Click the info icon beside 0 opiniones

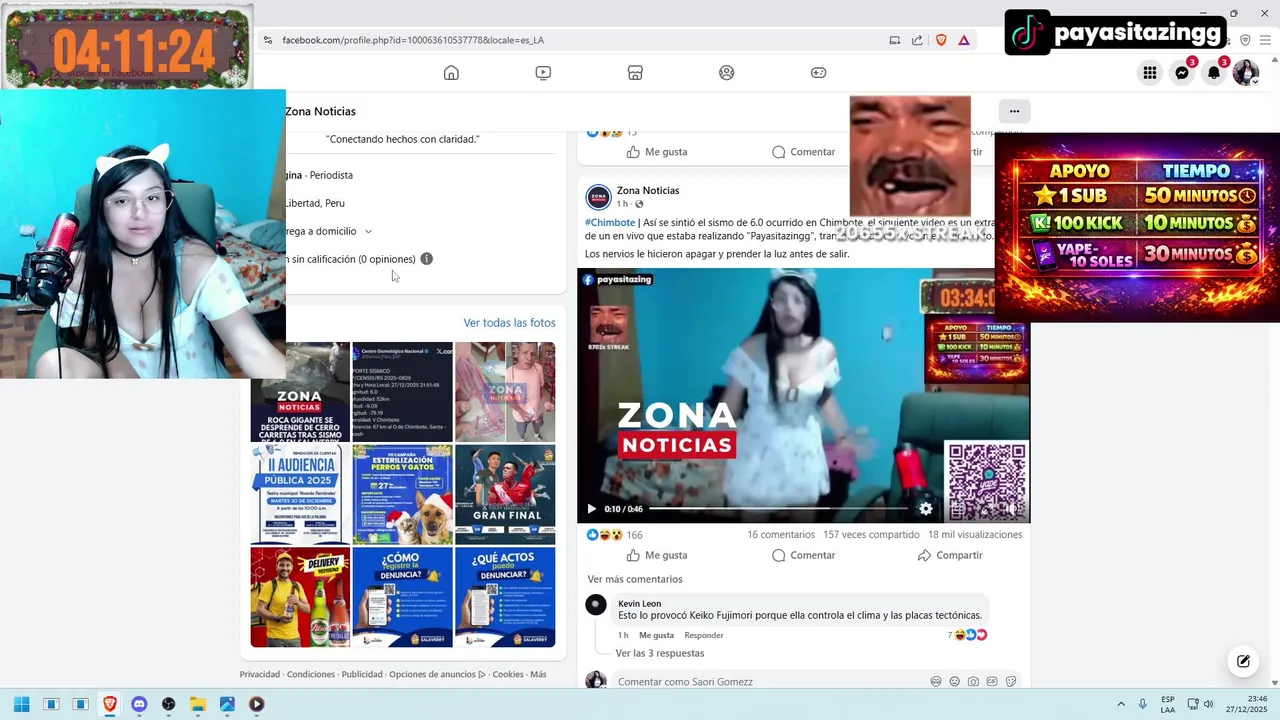click(426, 259)
